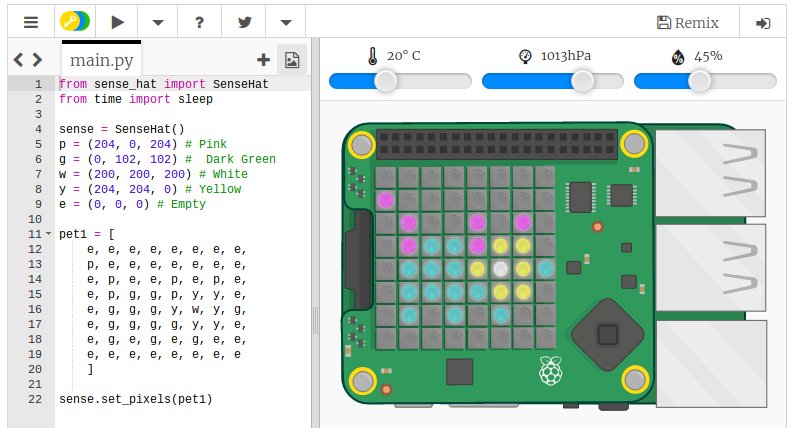Viewport: 793px width, 428px height.
Task: Click the Remix button
Action: point(687,23)
